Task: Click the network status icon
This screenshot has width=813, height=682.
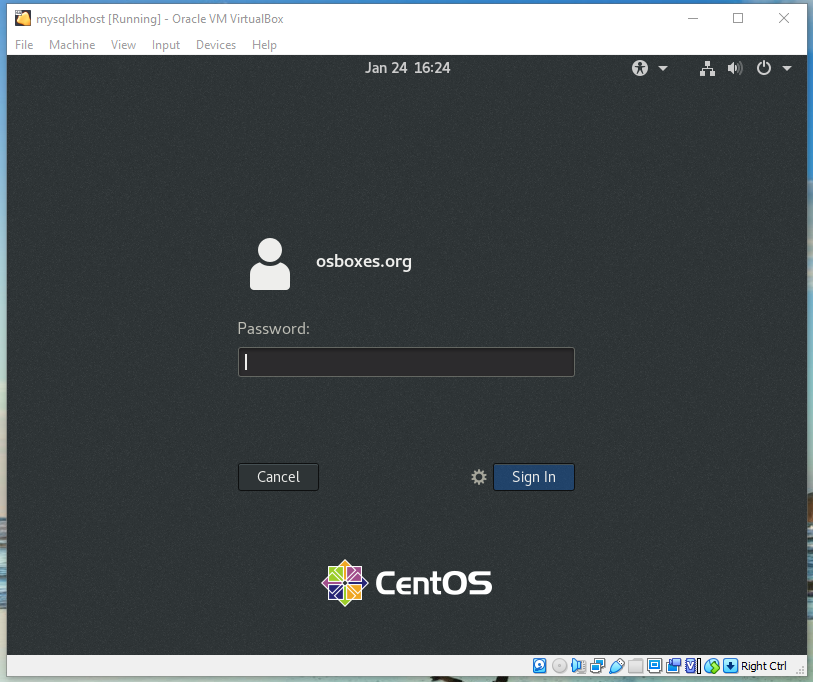Action: pyautogui.click(x=707, y=68)
